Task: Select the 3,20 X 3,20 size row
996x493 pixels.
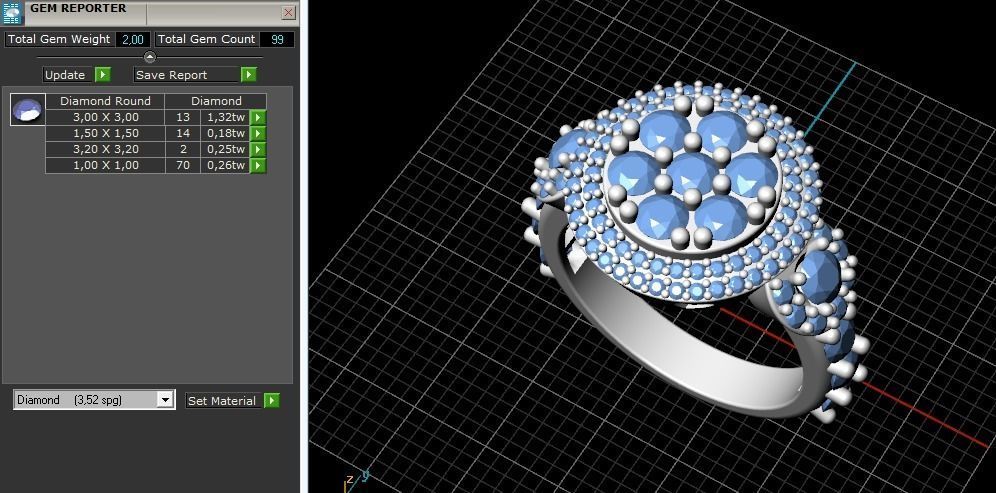Action: point(105,149)
